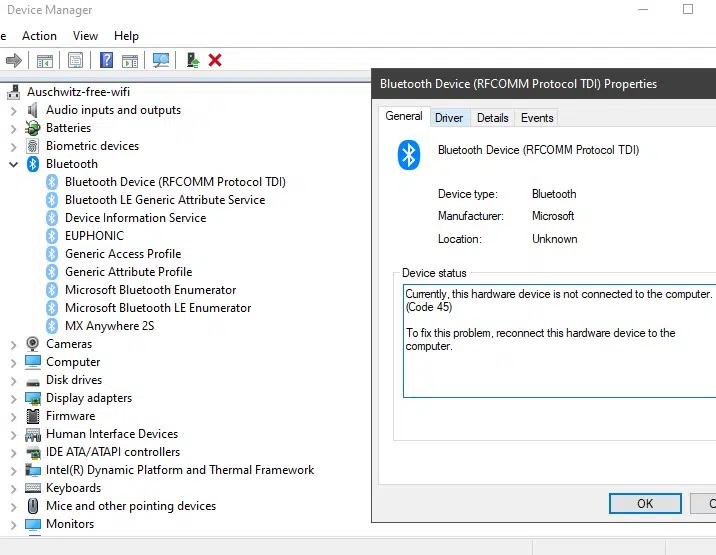Expand Biometric devices category
The width and height of the screenshot is (716, 555).
[x=14, y=147]
